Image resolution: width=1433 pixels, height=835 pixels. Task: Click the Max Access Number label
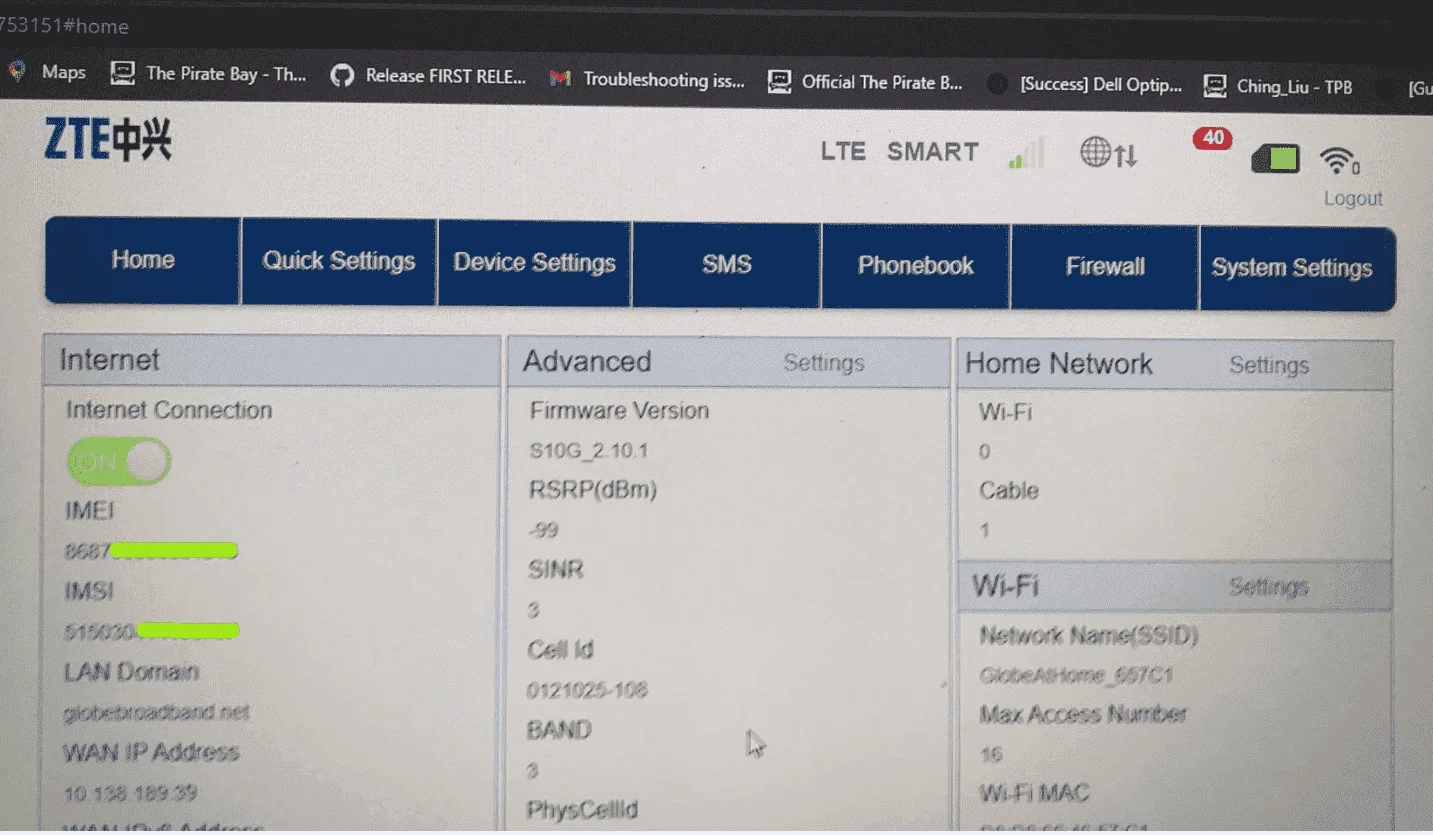1083,714
